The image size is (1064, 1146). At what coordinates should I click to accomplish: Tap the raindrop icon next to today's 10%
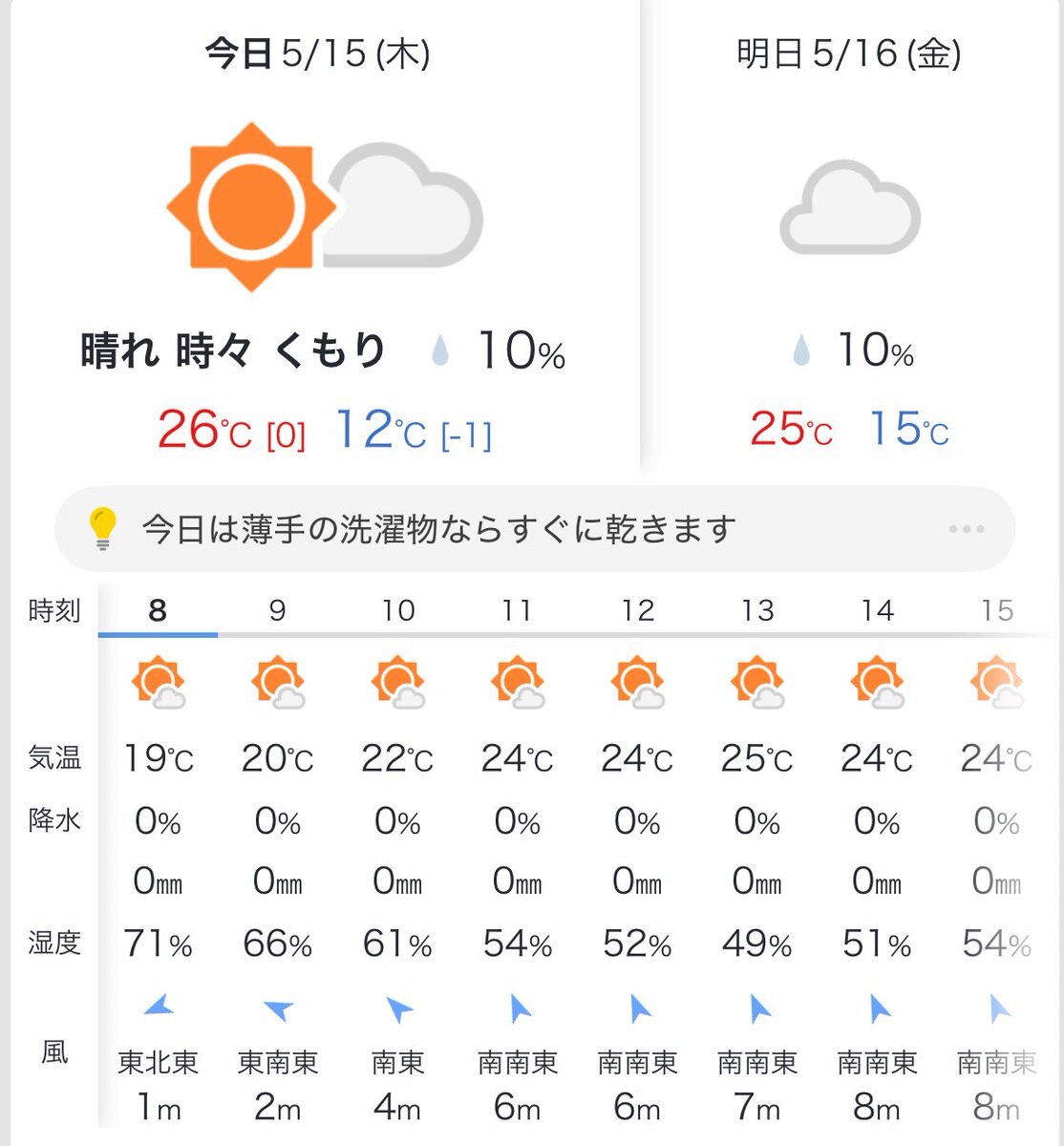440,350
